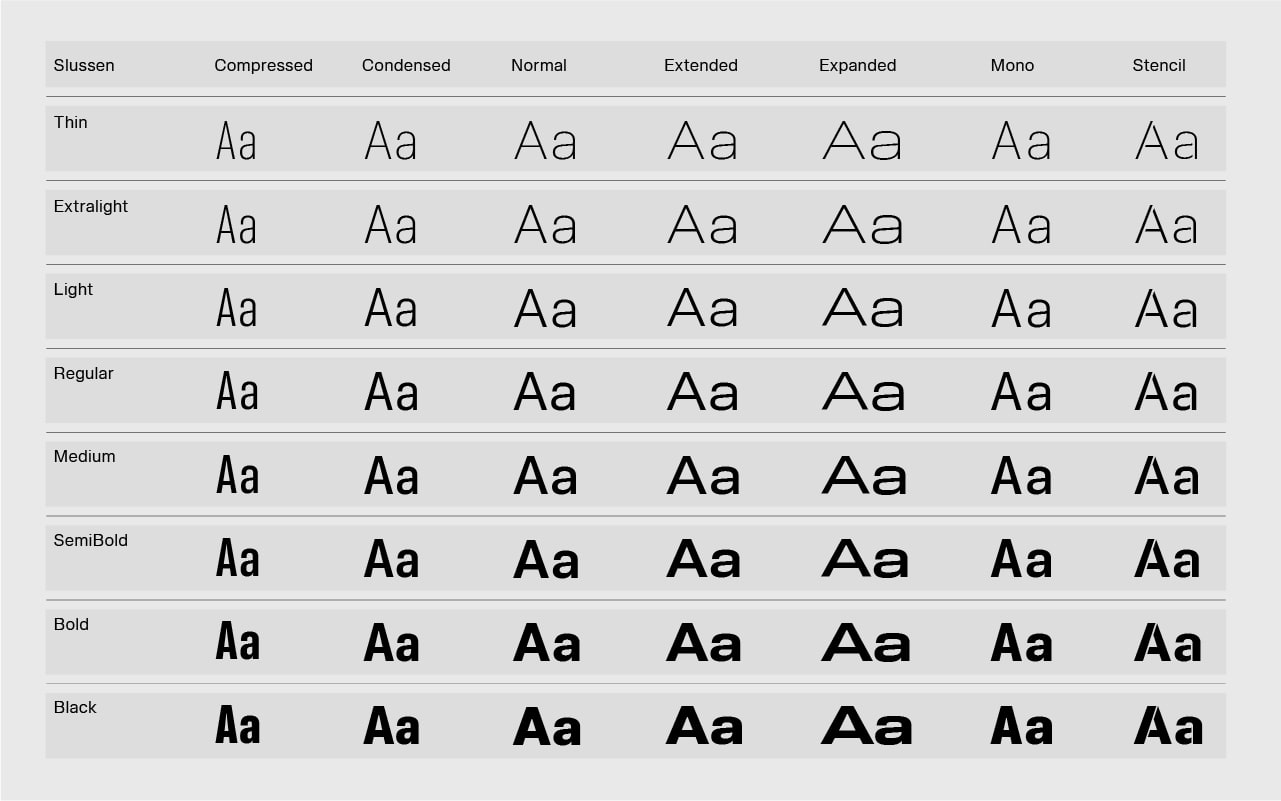Click the Black weight row label
Image resolution: width=1281 pixels, height=801 pixels.
click(75, 708)
